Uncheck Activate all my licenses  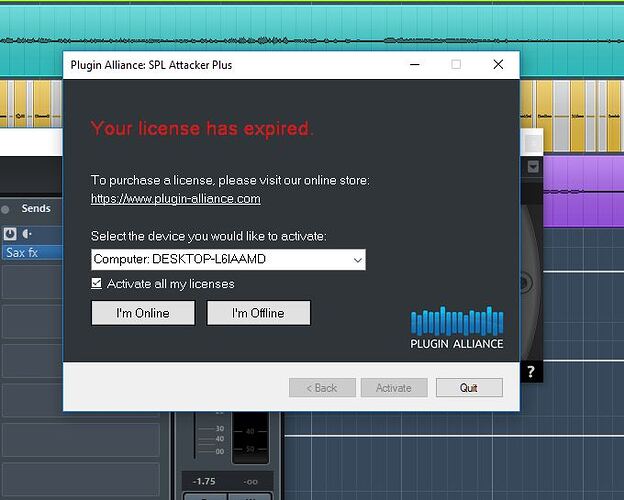pos(96,283)
